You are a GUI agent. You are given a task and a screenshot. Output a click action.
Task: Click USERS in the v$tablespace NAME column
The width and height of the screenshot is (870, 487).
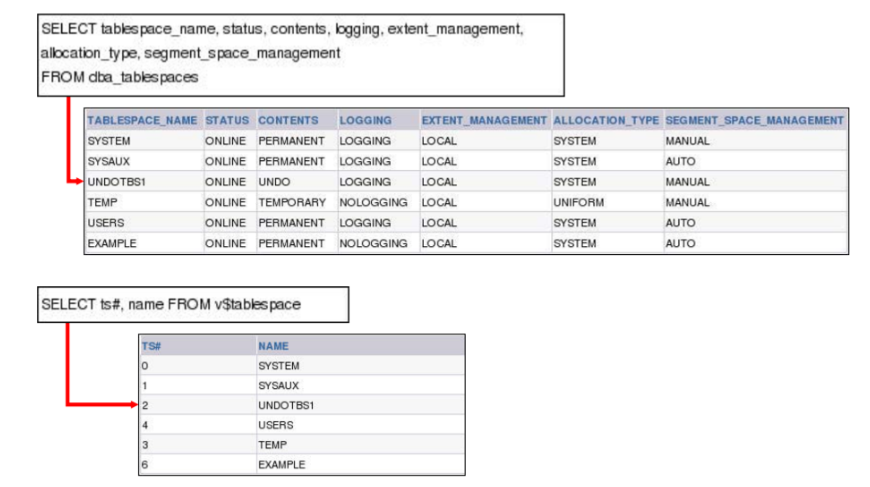tap(276, 425)
